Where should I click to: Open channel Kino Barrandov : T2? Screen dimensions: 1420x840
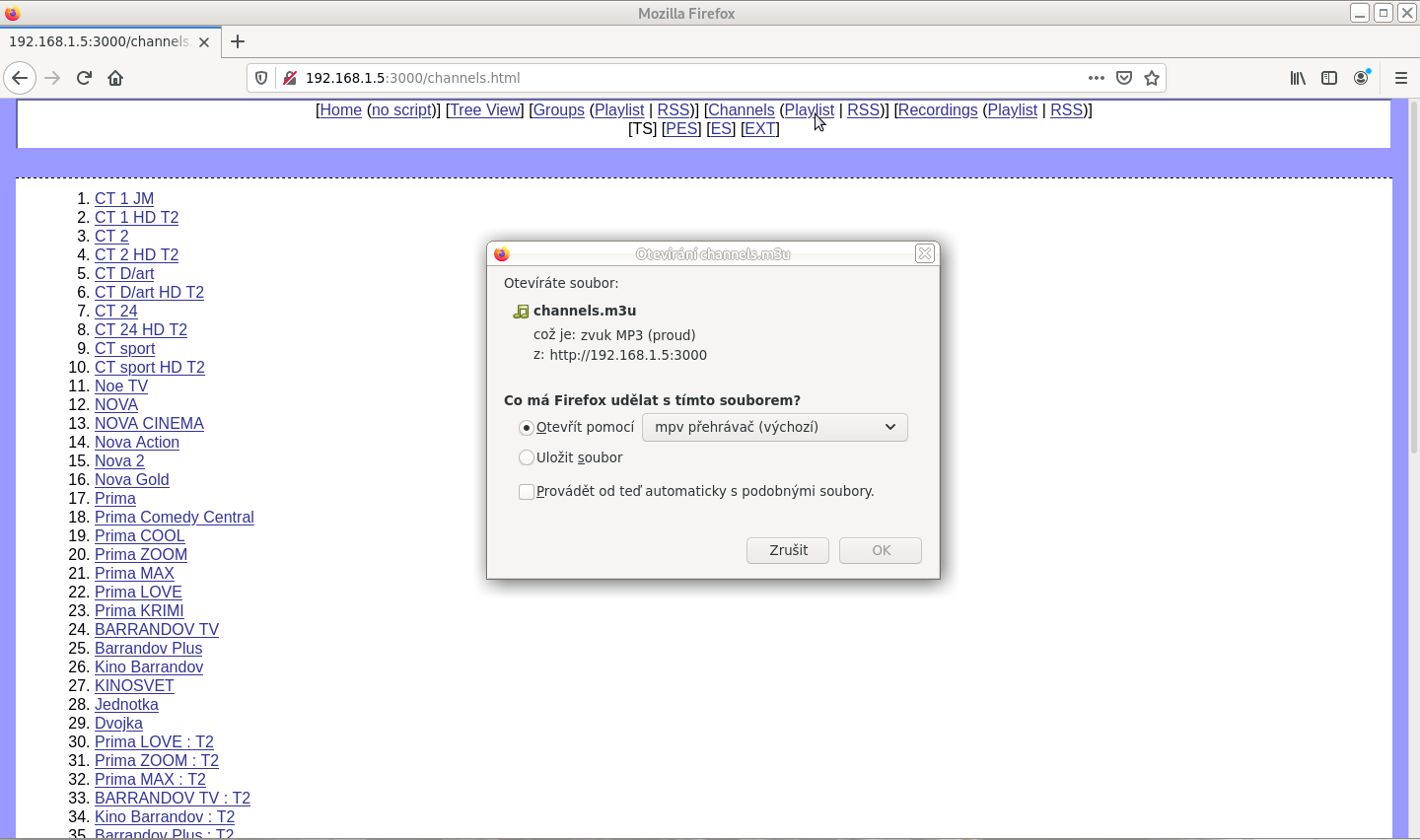[165, 816]
